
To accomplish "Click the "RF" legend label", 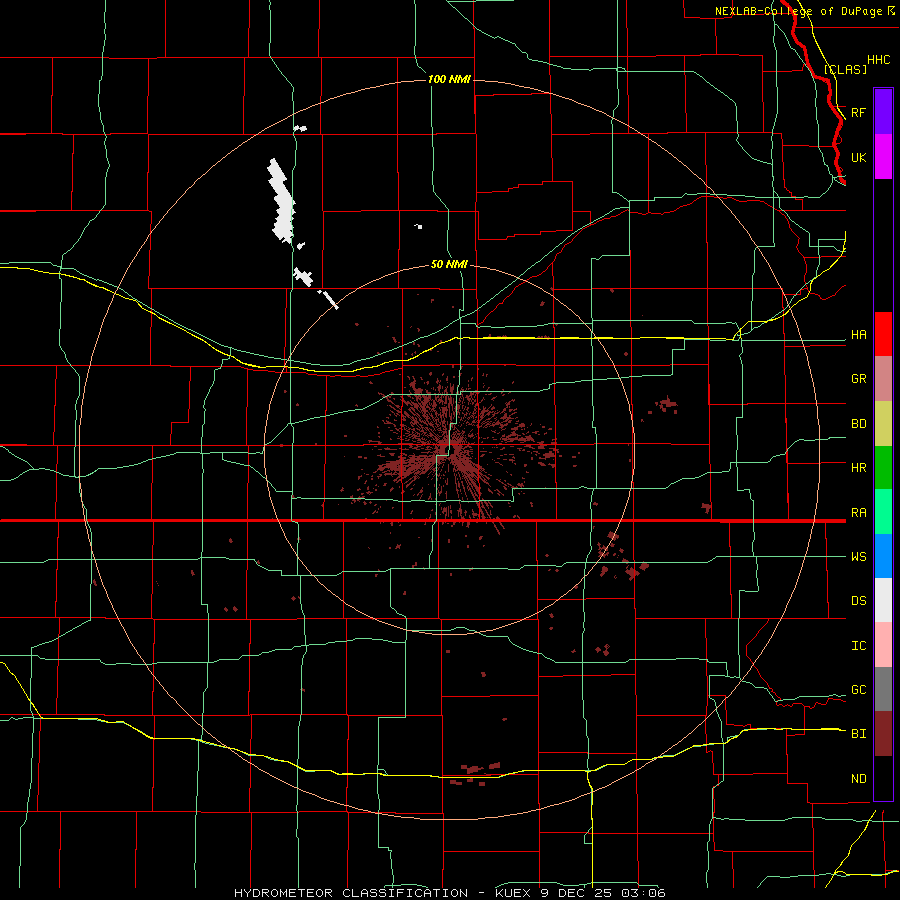I will coord(858,112).
